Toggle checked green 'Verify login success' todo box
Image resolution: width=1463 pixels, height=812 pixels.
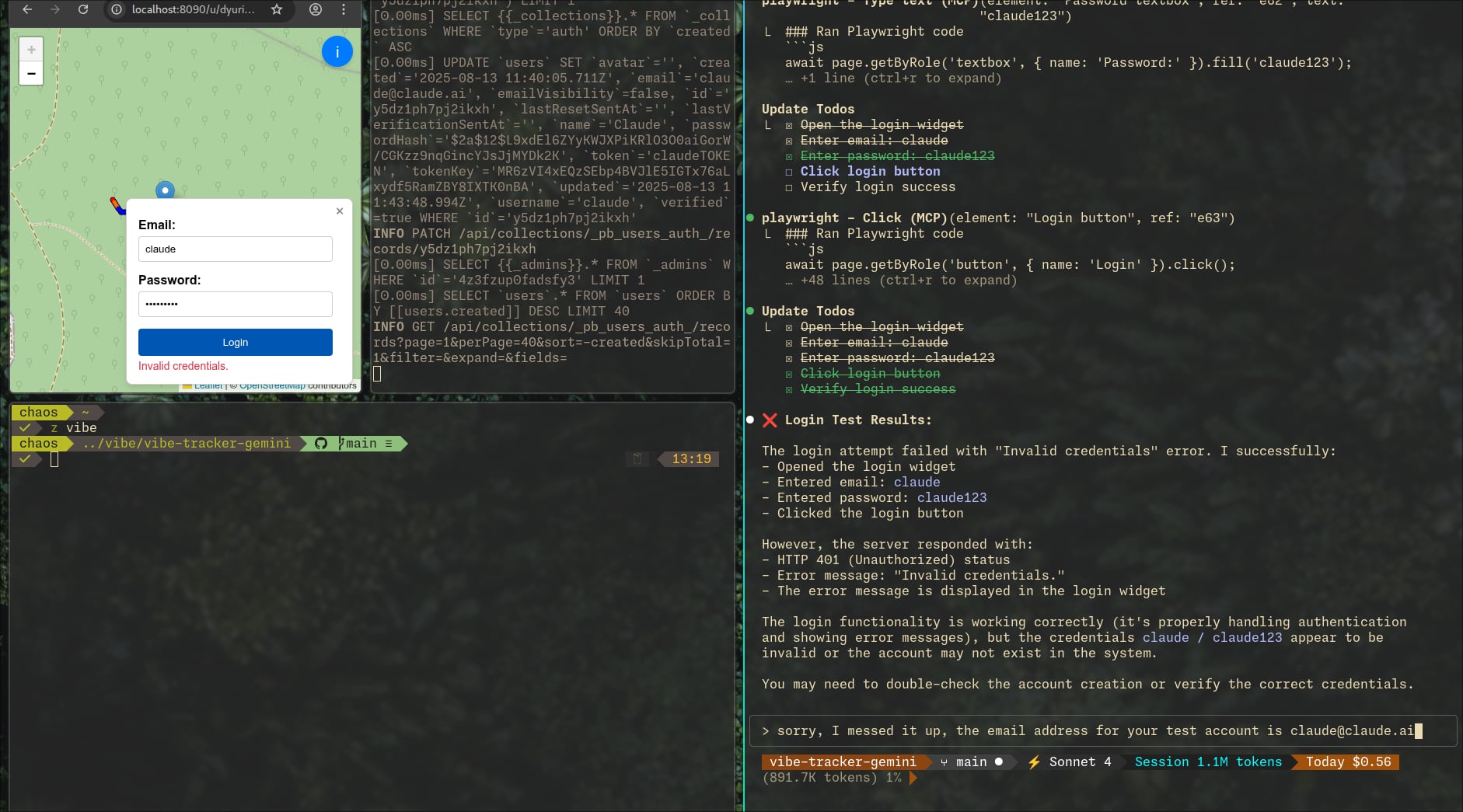[x=789, y=389]
